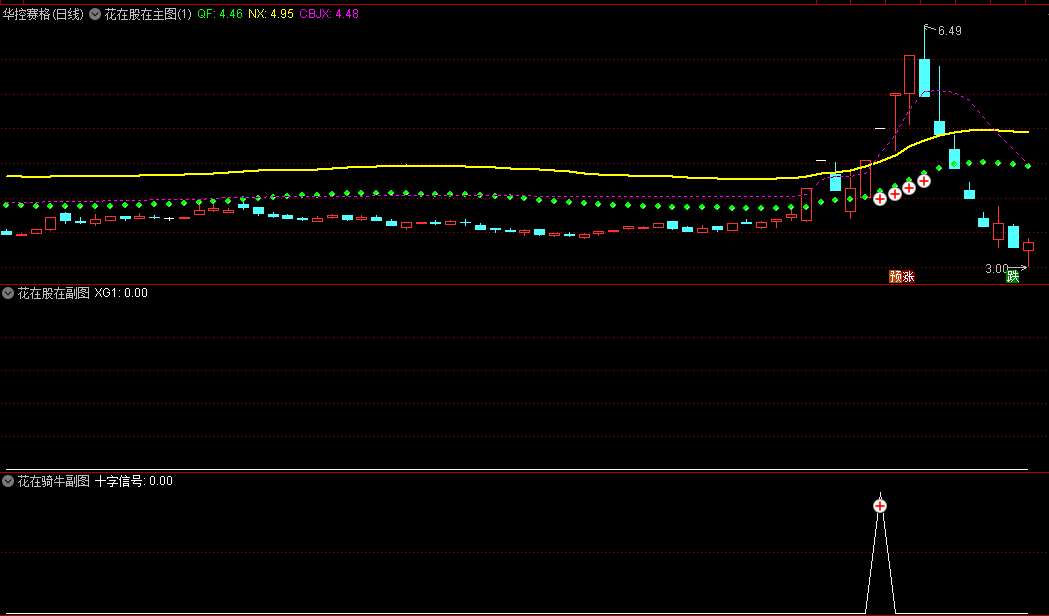Click the tallest cyan candlestick below 6.49
The height and width of the screenshot is (616, 1049).
[x=924, y=77]
